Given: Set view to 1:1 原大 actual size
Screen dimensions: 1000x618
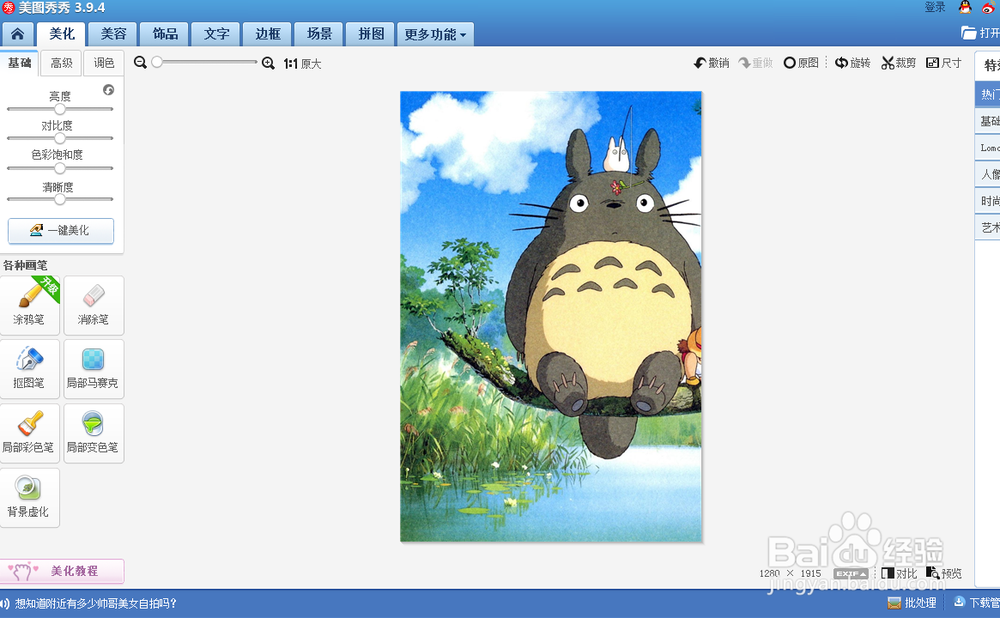Looking at the screenshot, I should [x=302, y=64].
